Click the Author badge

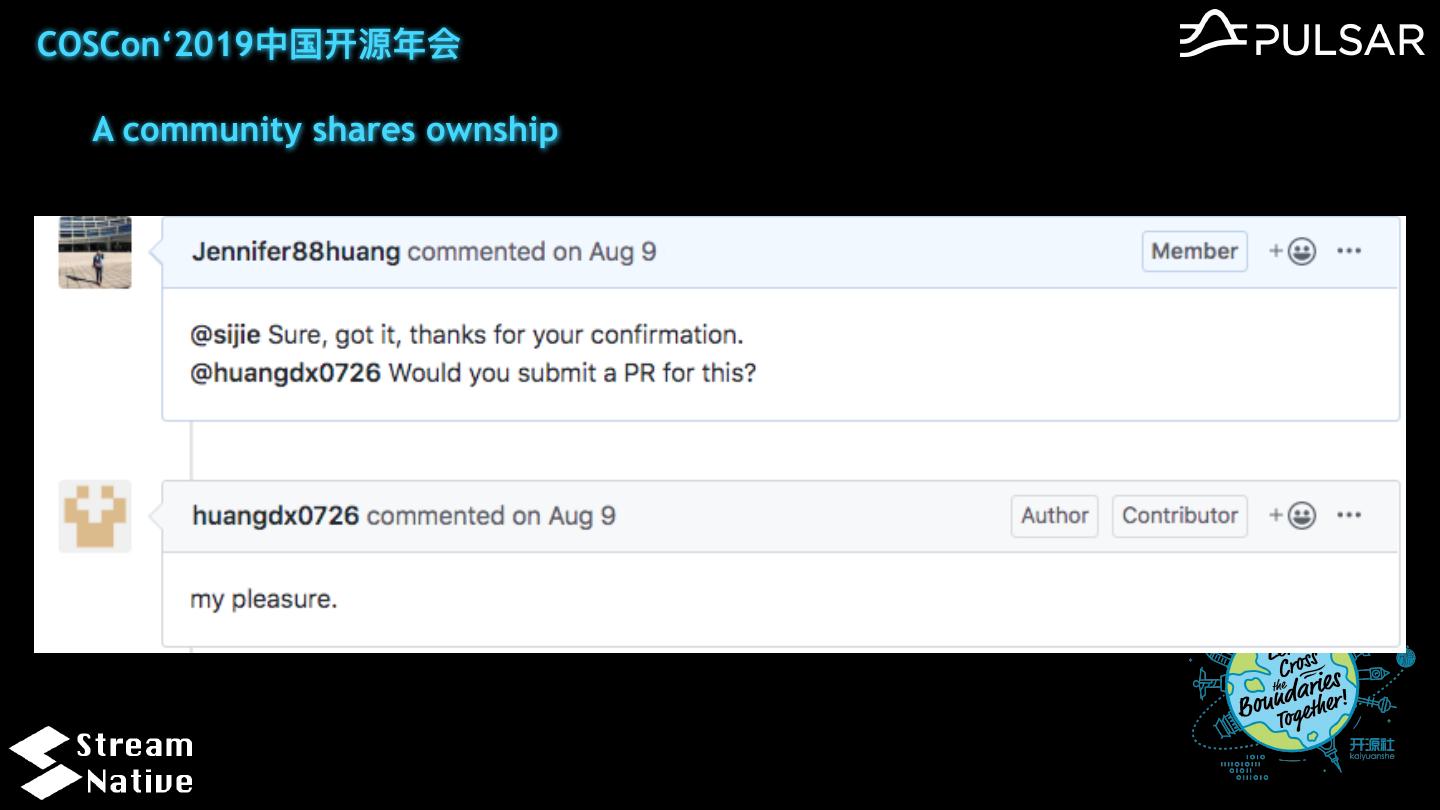click(1054, 516)
